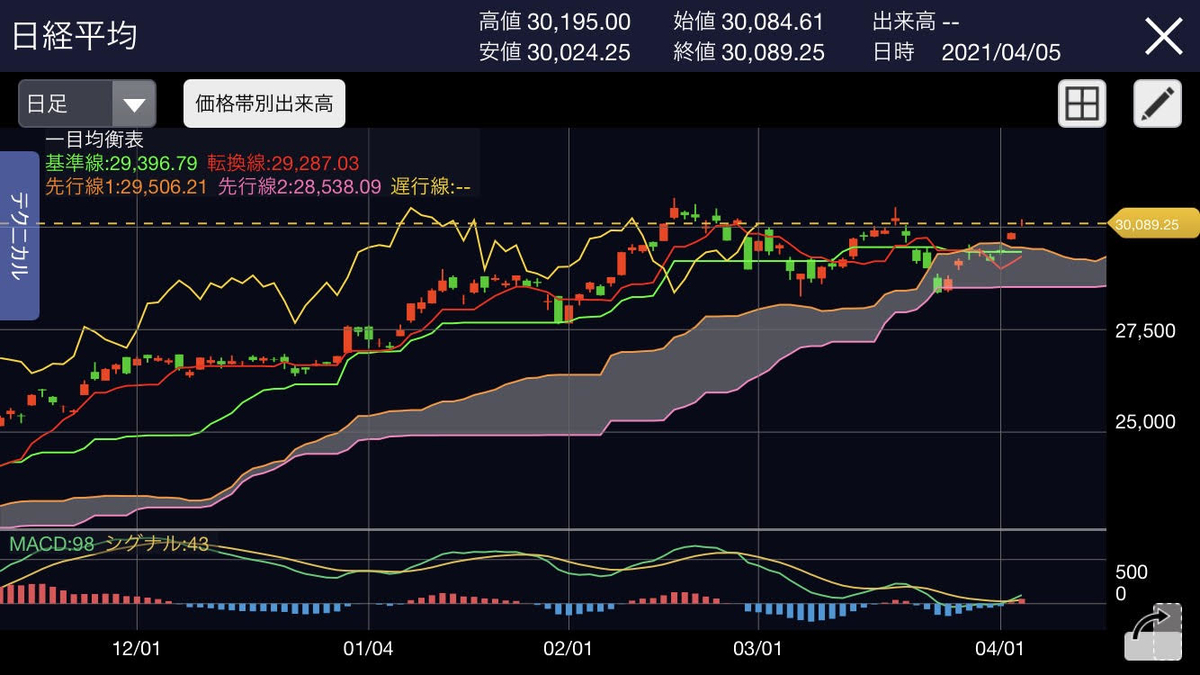Tap the 始値 30,084.61 value

(749, 22)
